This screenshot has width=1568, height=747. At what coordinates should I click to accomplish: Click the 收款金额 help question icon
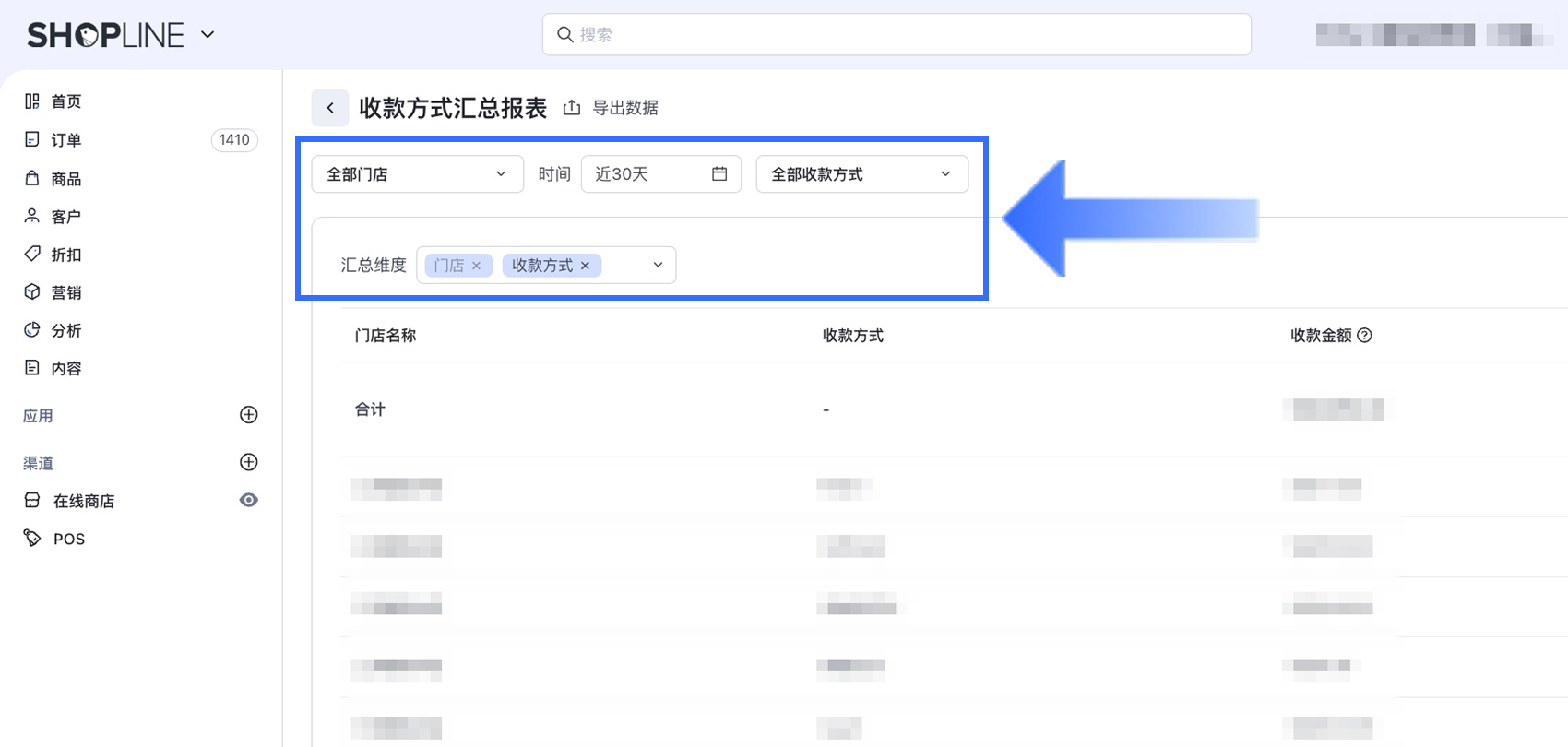[x=1365, y=336]
